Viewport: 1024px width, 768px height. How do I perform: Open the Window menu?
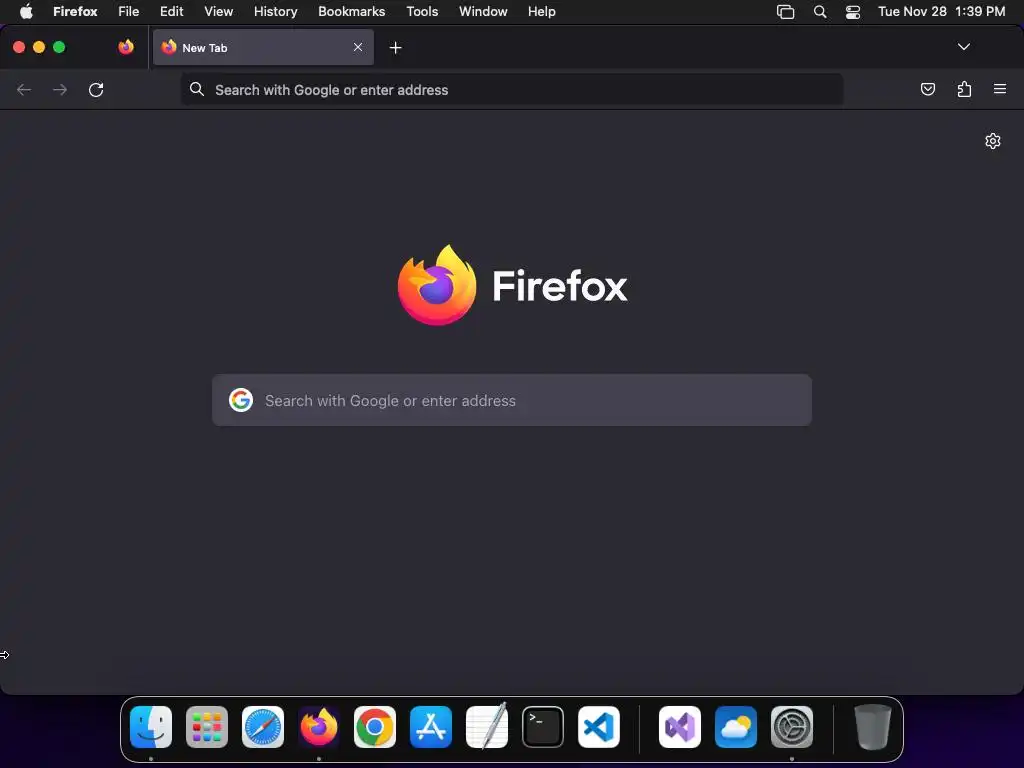pyautogui.click(x=483, y=11)
